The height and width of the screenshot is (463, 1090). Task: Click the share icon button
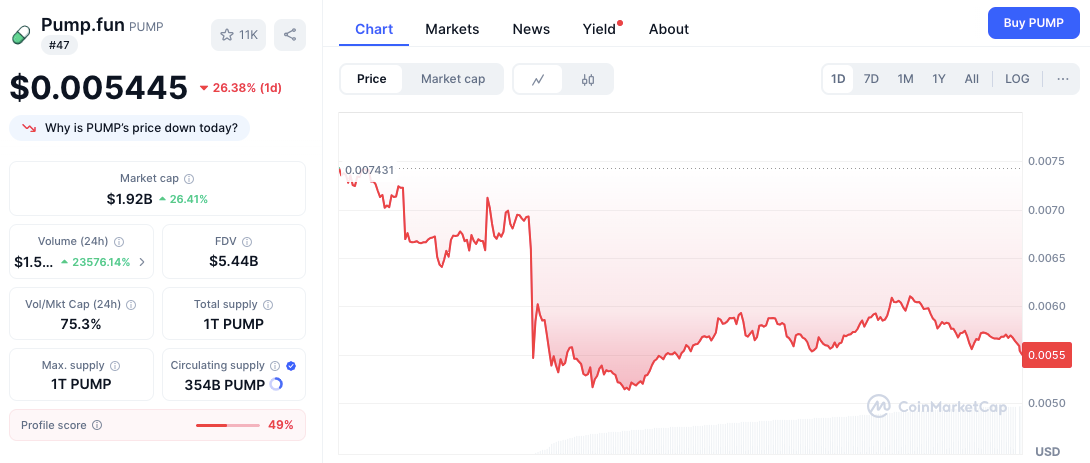coord(290,35)
